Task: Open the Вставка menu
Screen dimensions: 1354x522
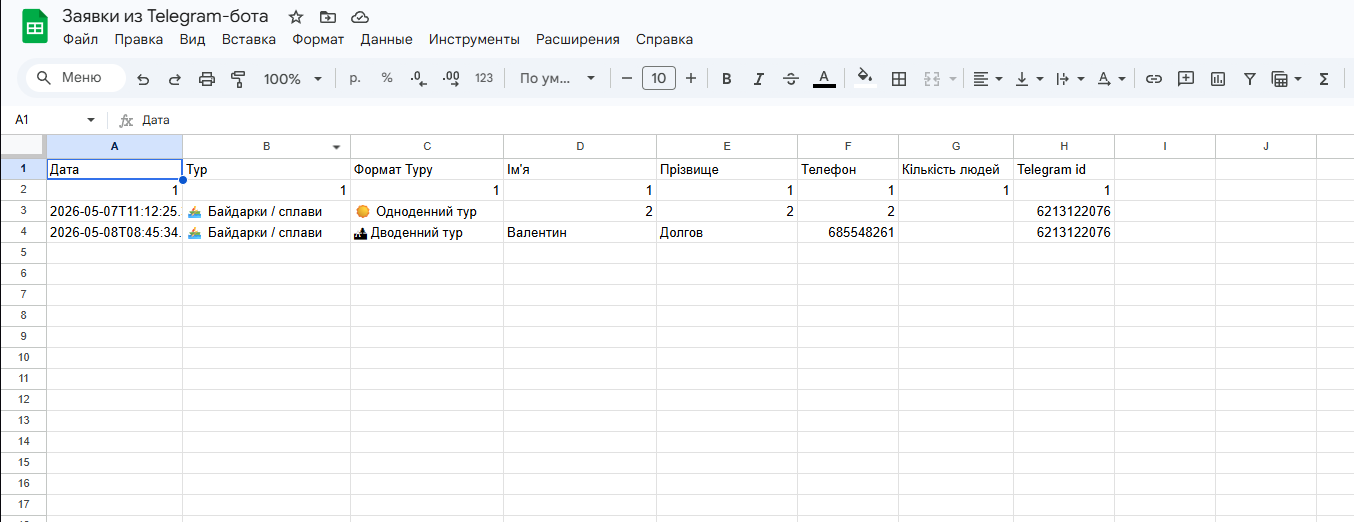Action: [x=249, y=39]
